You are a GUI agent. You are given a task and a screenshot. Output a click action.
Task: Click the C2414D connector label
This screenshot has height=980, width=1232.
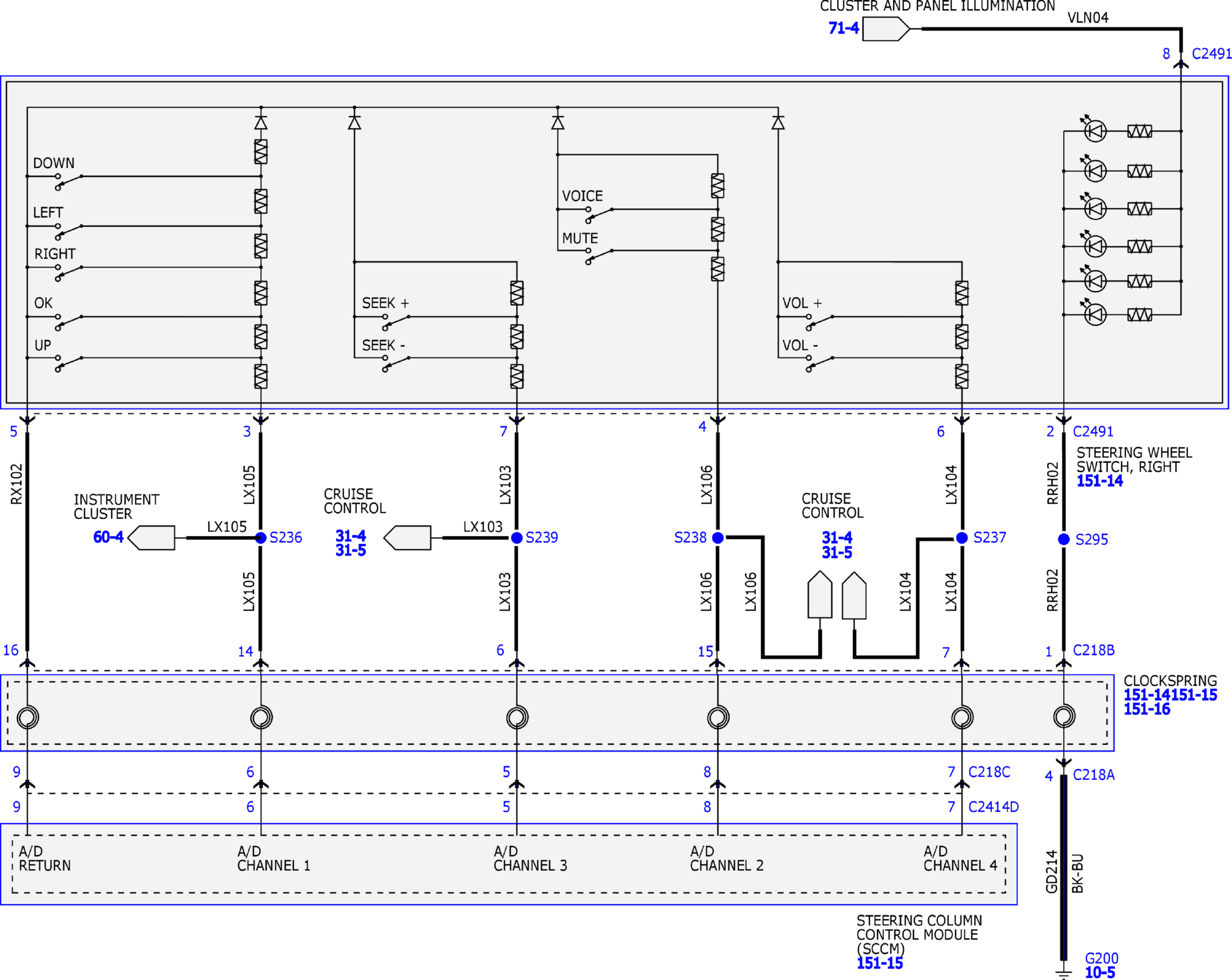tap(993, 807)
